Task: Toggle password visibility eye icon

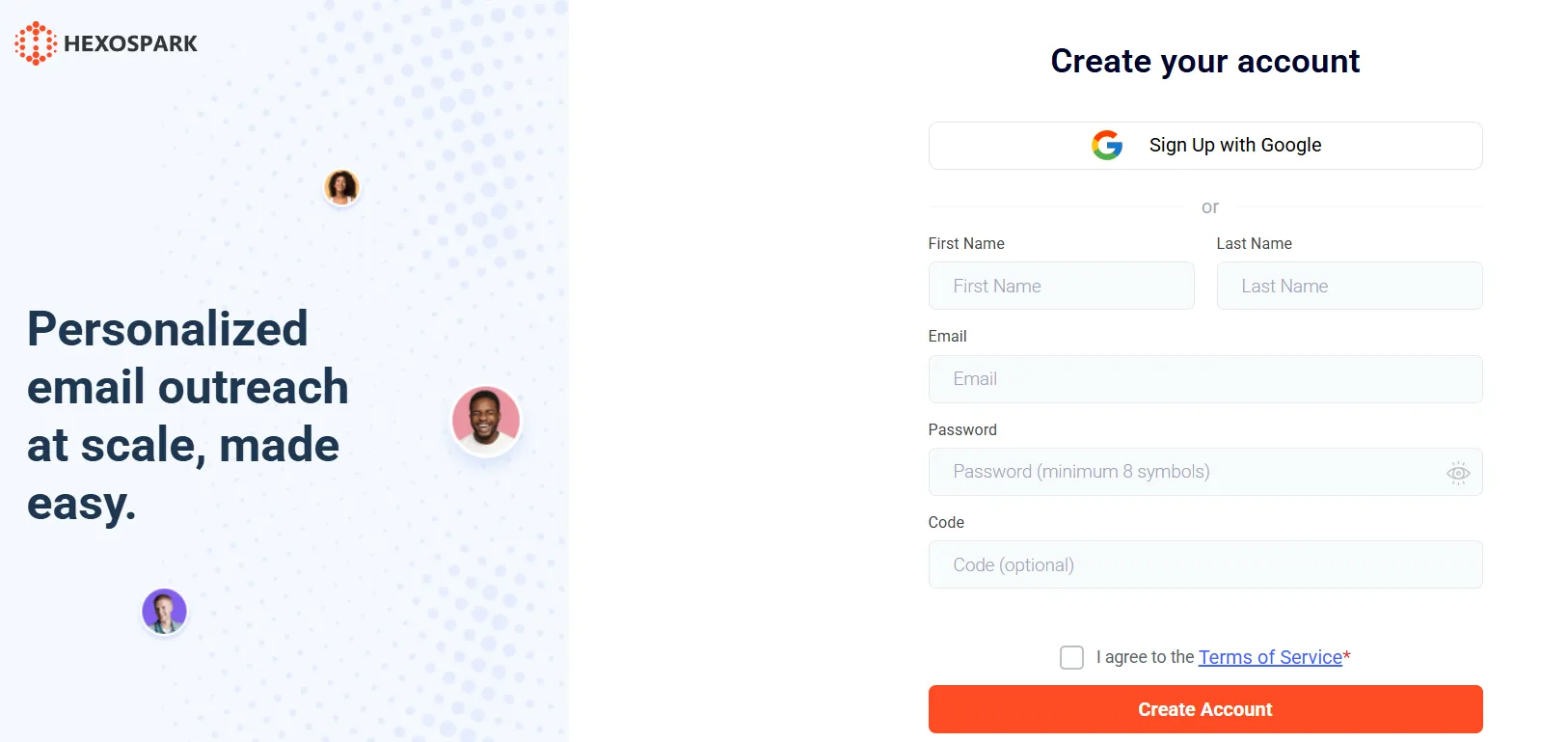Action: coord(1457,473)
